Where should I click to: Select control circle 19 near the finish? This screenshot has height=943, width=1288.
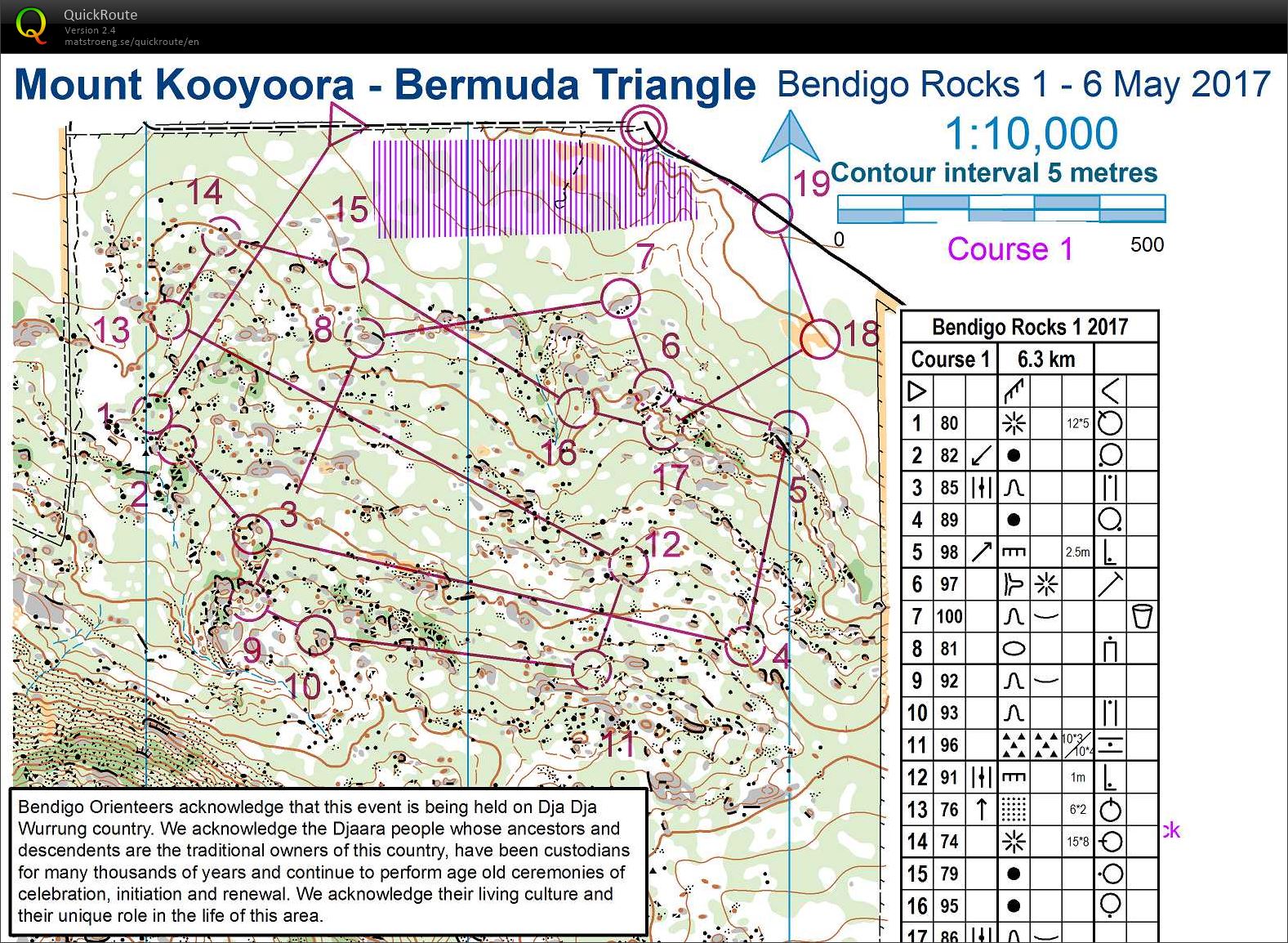[x=772, y=214]
